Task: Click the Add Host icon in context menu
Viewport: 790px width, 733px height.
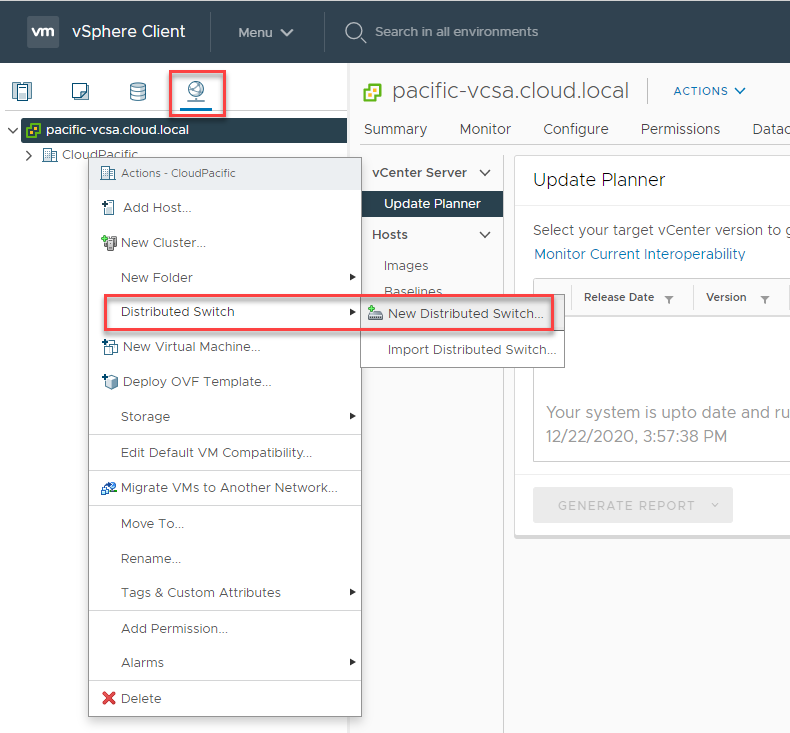Action: coord(108,208)
